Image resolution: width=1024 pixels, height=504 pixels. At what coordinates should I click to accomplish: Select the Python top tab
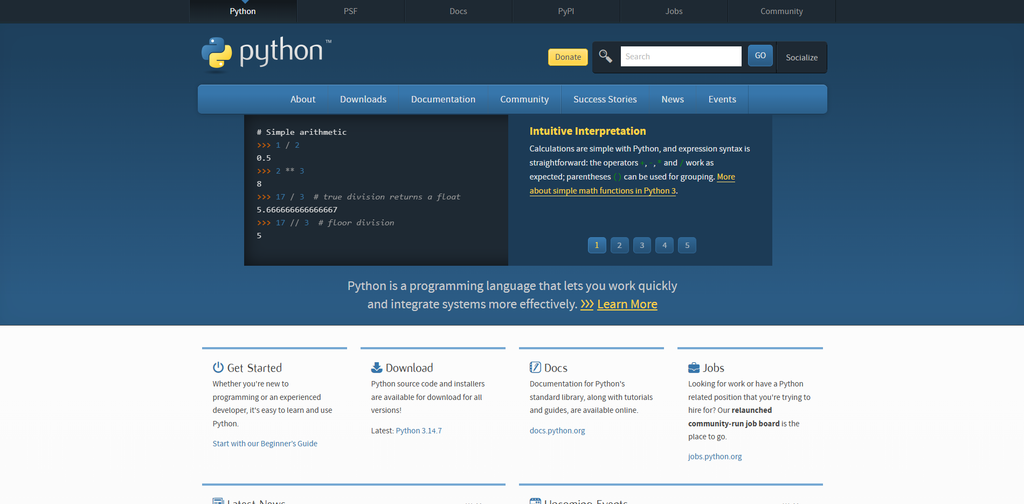tap(243, 11)
